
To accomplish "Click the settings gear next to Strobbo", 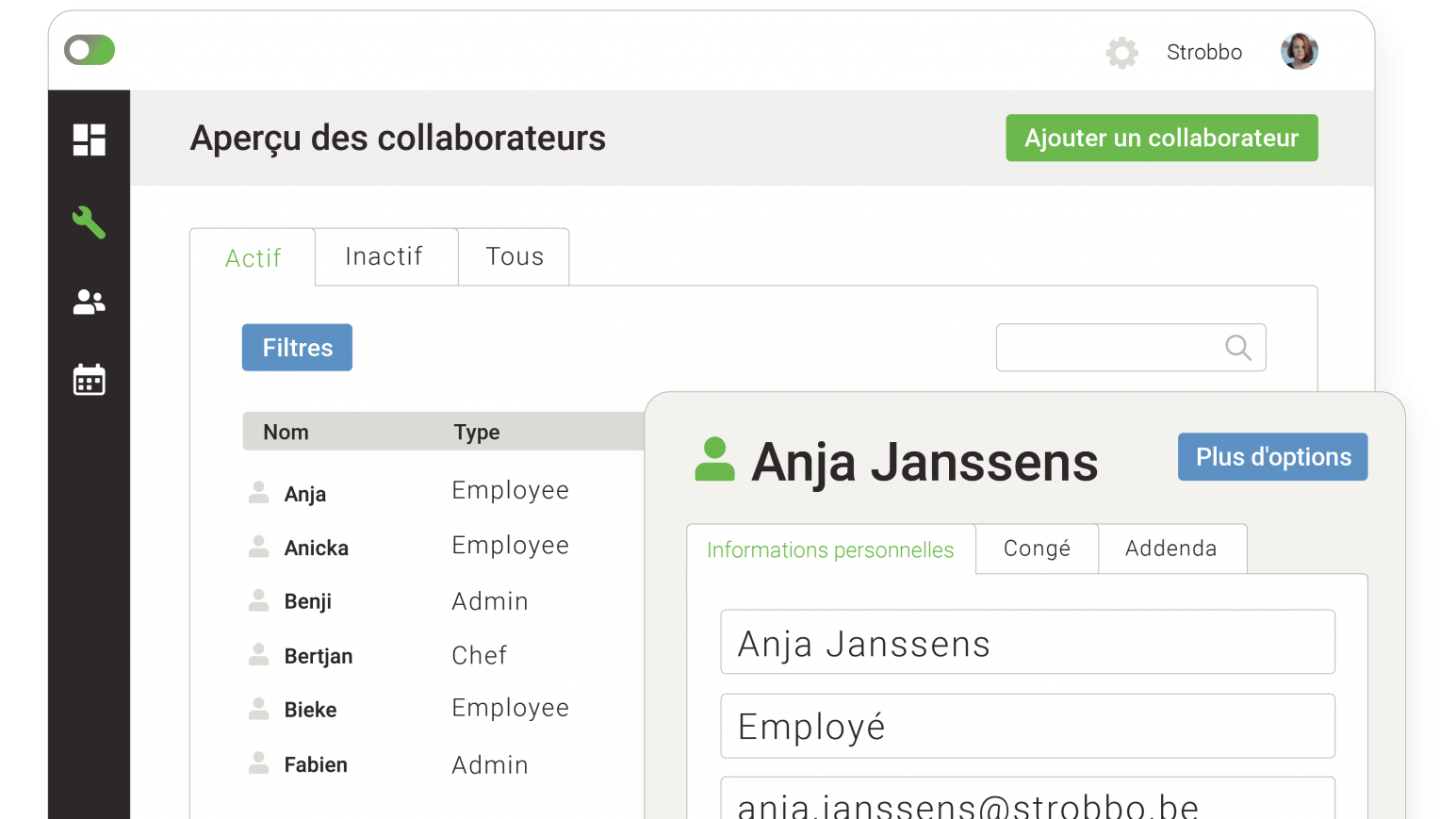I will point(1121,53).
